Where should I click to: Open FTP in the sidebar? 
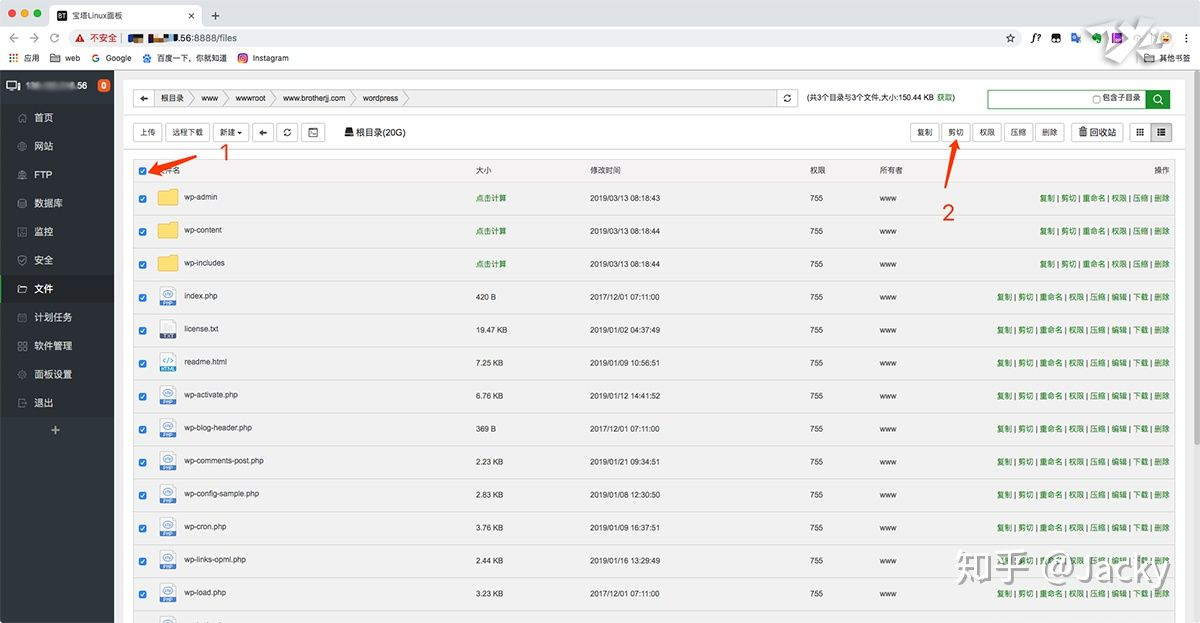[43, 175]
